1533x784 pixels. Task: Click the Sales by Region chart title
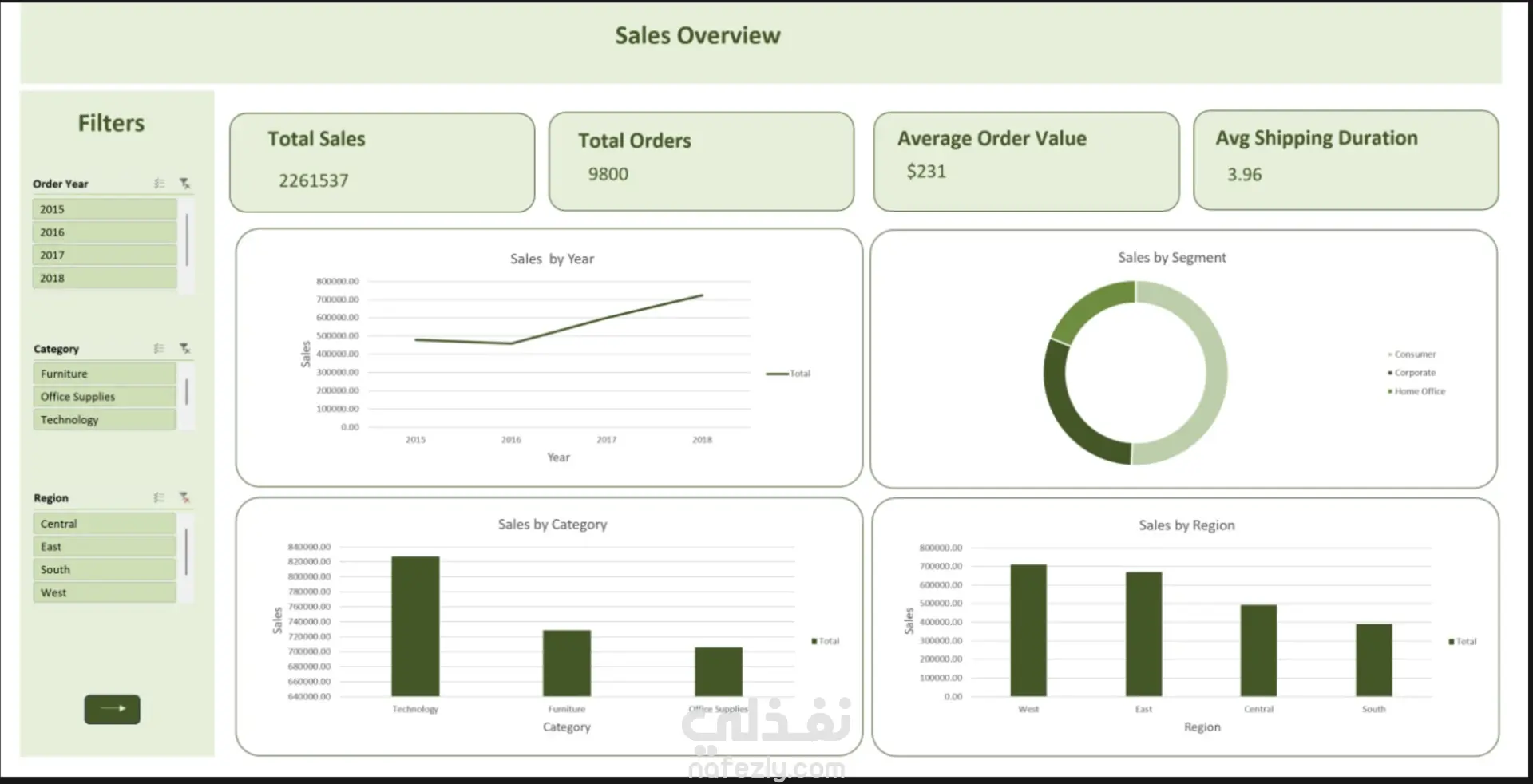pos(1186,525)
